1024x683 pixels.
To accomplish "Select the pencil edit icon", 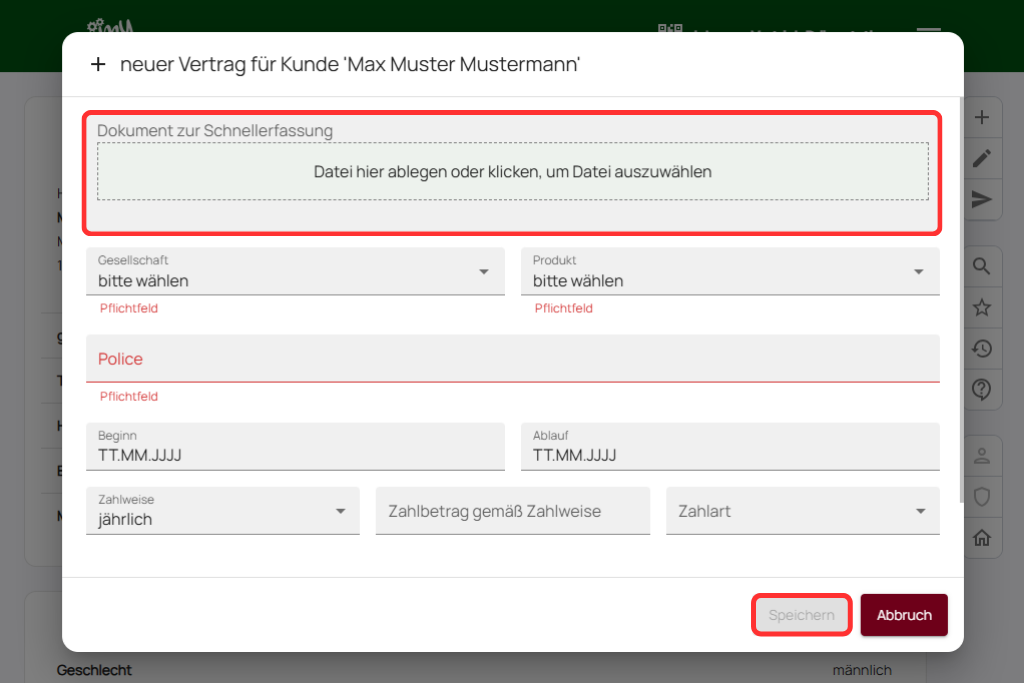I will coord(982,159).
